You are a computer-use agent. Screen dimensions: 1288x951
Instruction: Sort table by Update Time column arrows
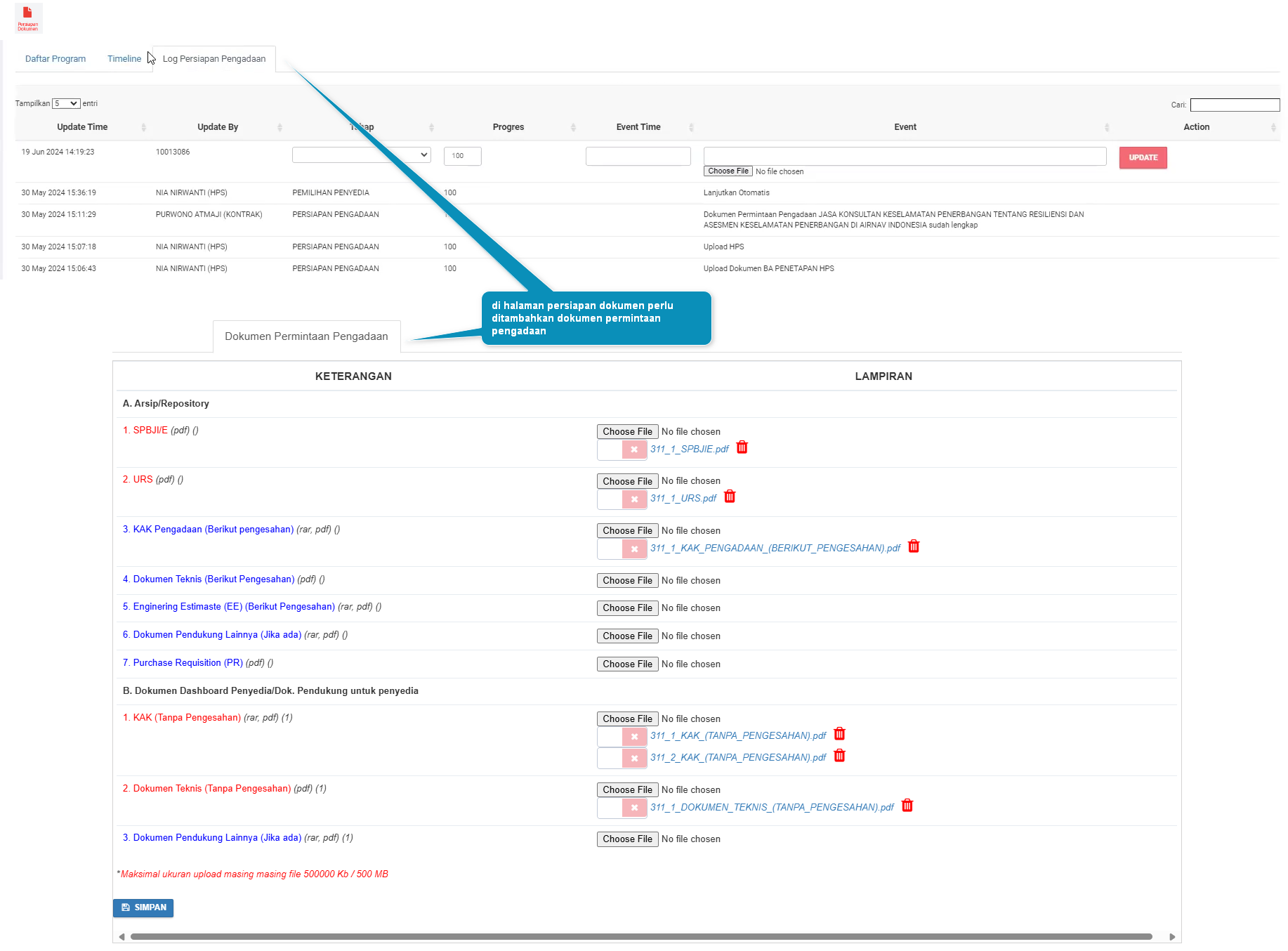pos(143,127)
